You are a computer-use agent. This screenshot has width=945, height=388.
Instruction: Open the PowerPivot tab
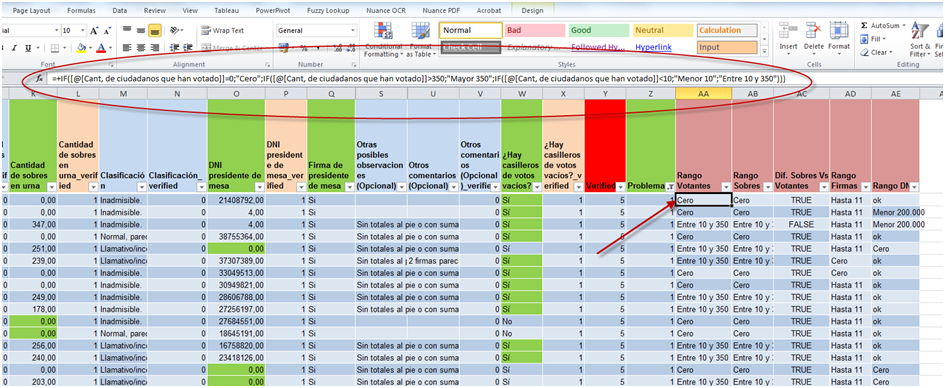point(272,10)
